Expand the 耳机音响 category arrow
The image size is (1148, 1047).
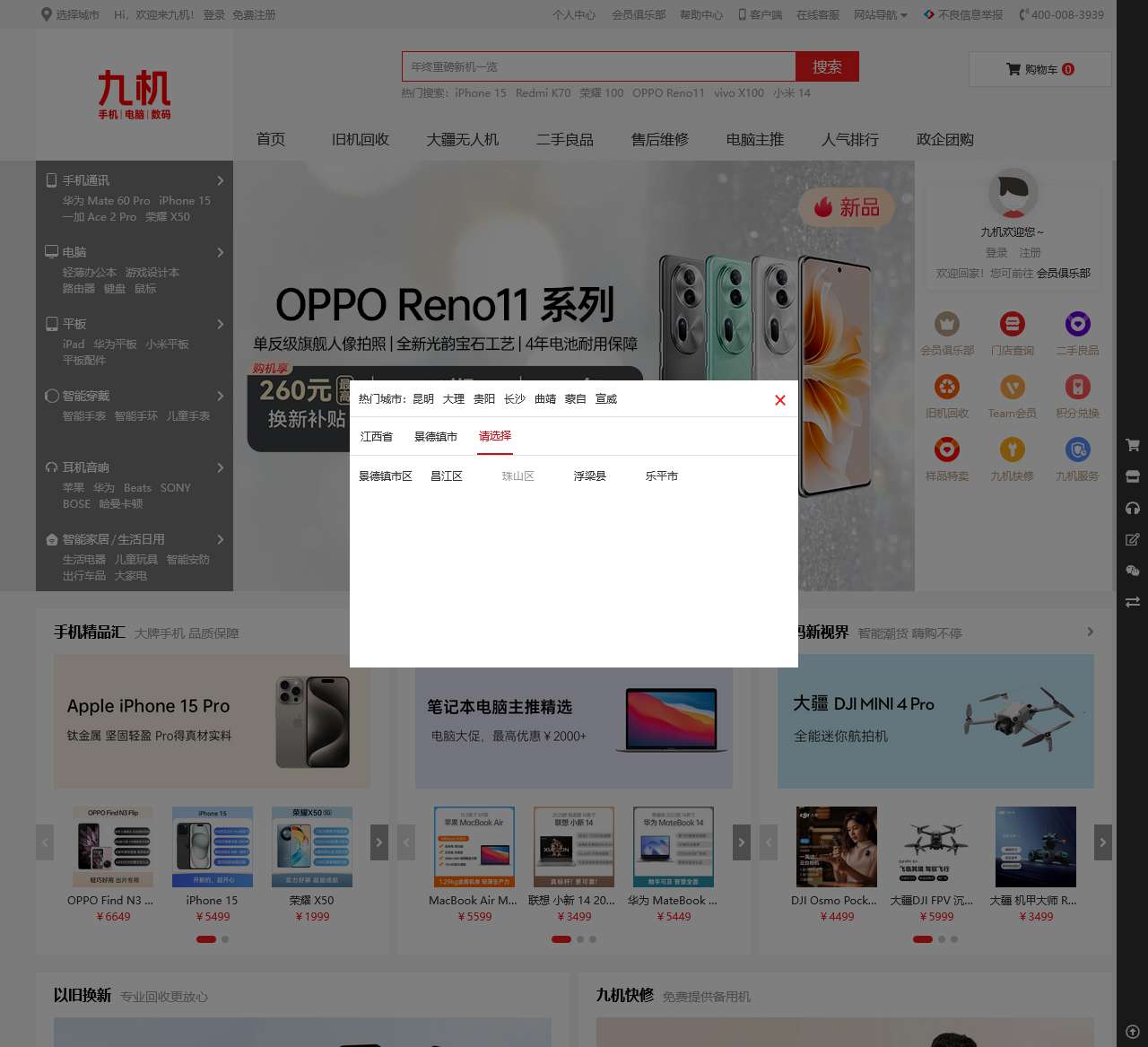(221, 467)
